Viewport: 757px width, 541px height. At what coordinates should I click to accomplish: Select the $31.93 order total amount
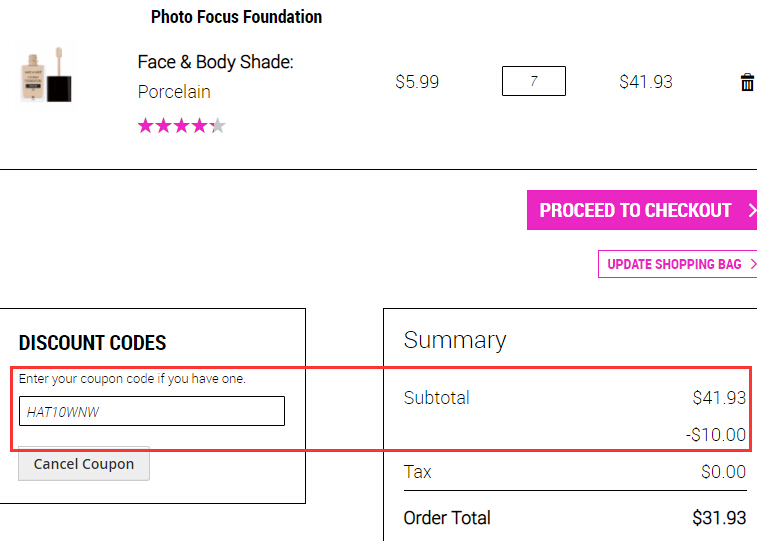(x=719, y=518)
